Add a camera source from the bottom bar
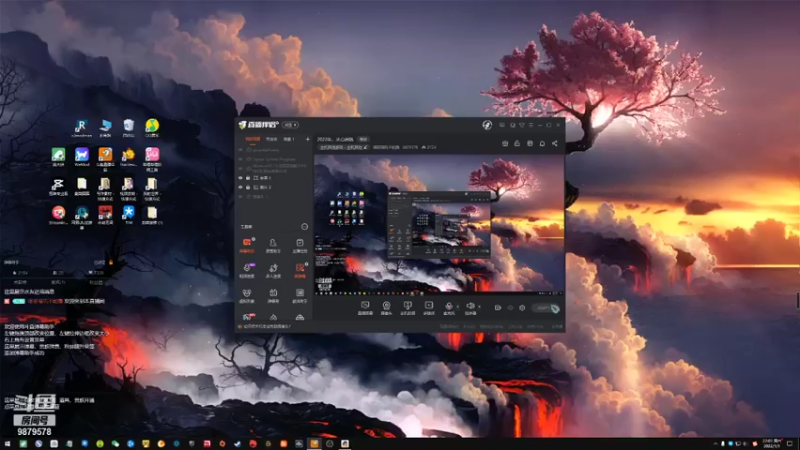Screen dimensions: 800x450 386,307
